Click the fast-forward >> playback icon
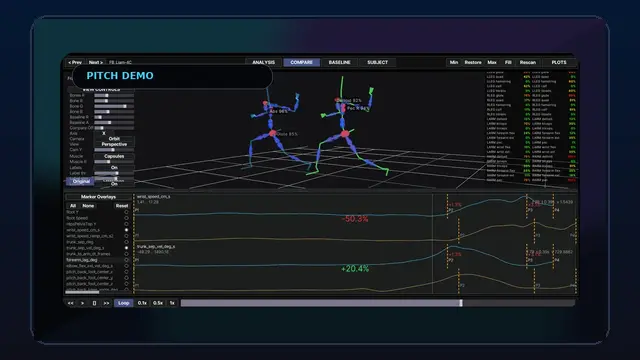640x360 pixels. pos(107,303)
